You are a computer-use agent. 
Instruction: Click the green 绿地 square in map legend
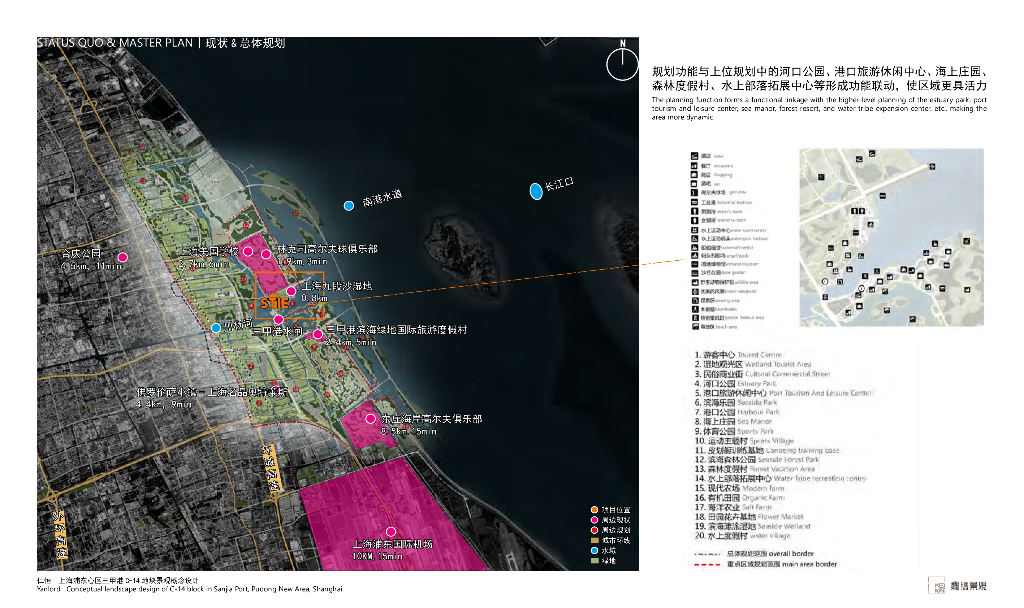click(594, 560)
